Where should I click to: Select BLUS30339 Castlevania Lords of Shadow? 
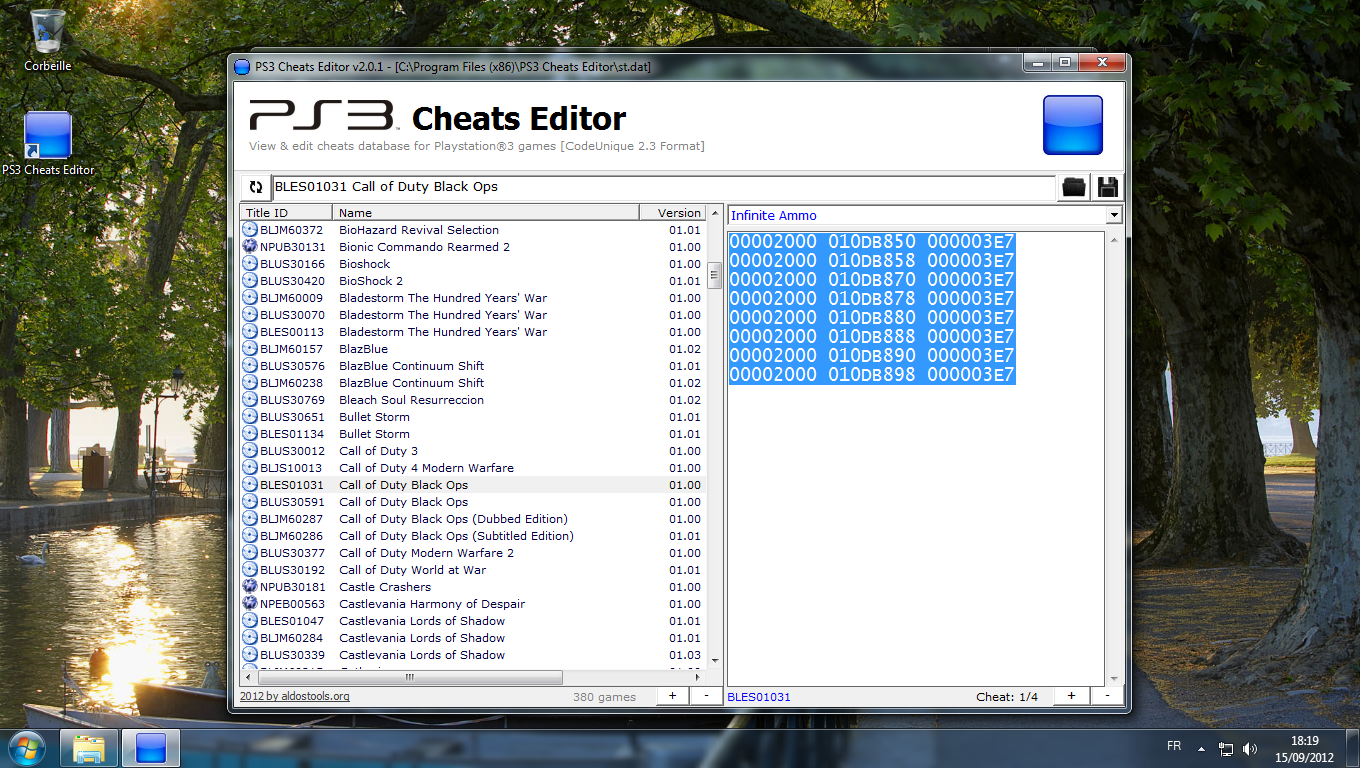tap(473, 655)
